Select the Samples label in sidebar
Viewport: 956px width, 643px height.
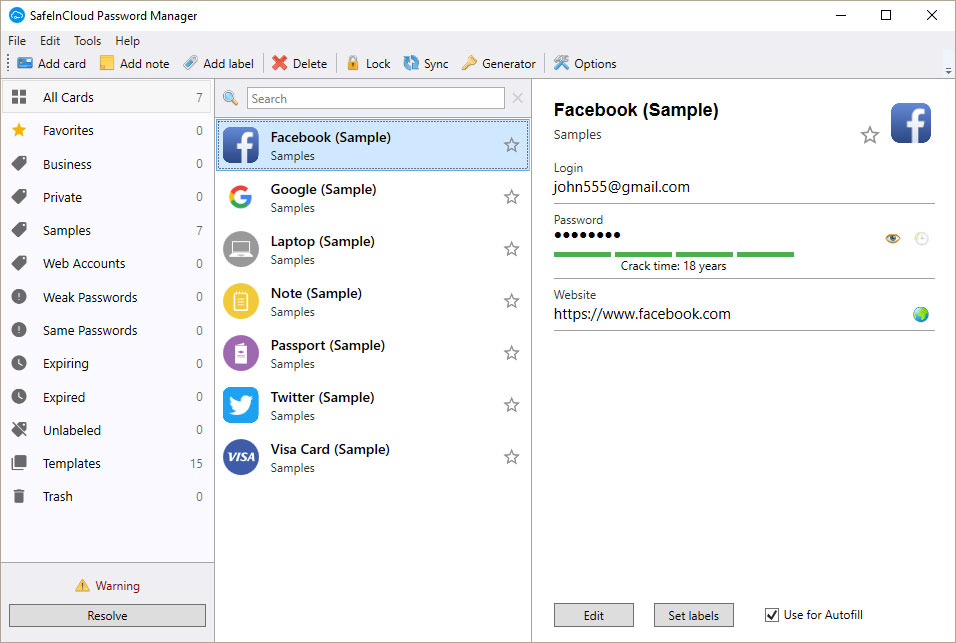click(x=107, y=230)
